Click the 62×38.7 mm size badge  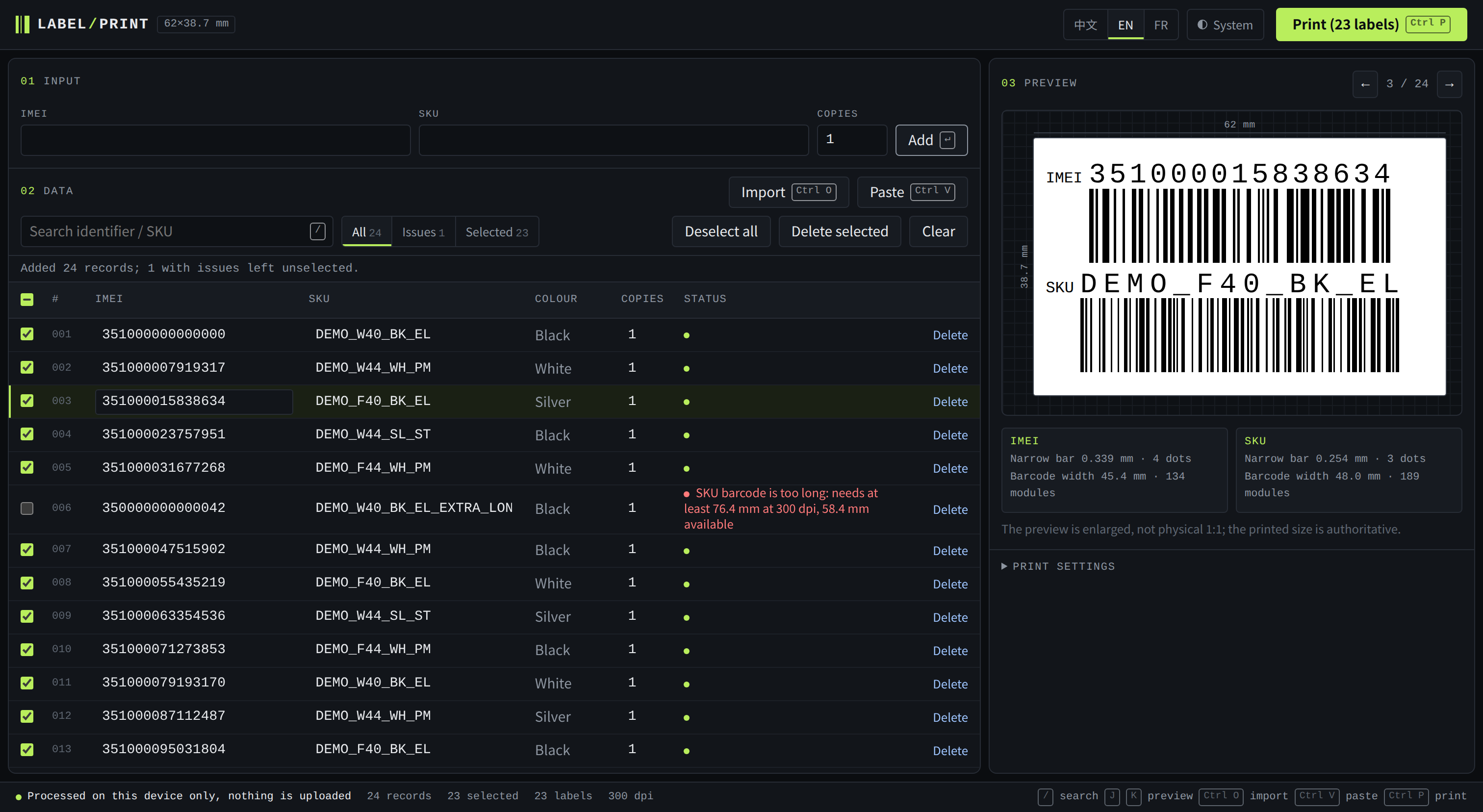point(196,24)
